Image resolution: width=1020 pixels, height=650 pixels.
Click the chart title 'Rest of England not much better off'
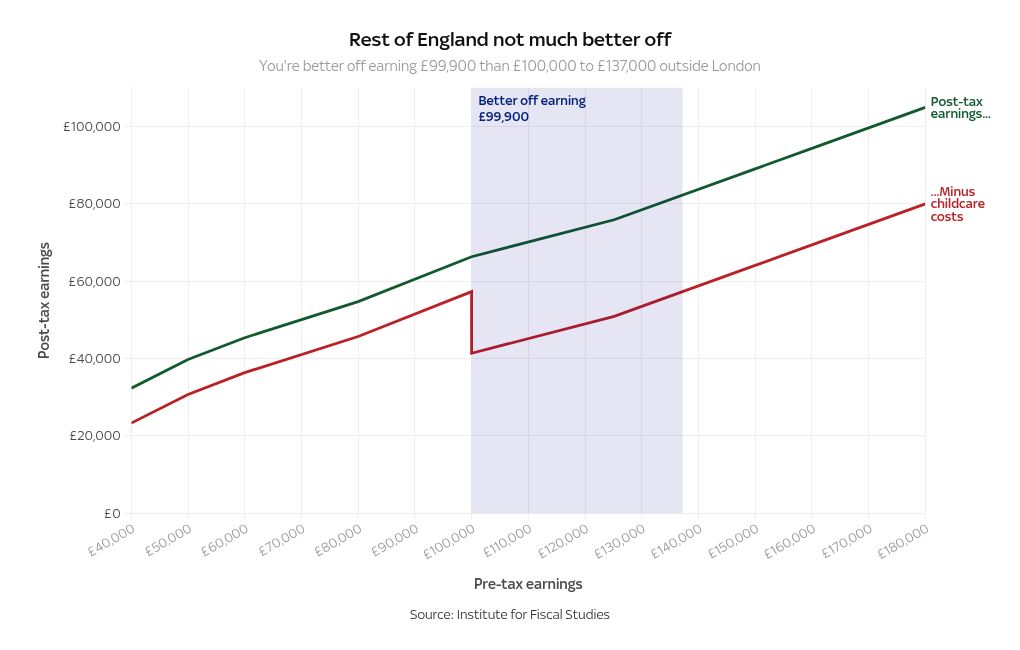tap(509, 40)
